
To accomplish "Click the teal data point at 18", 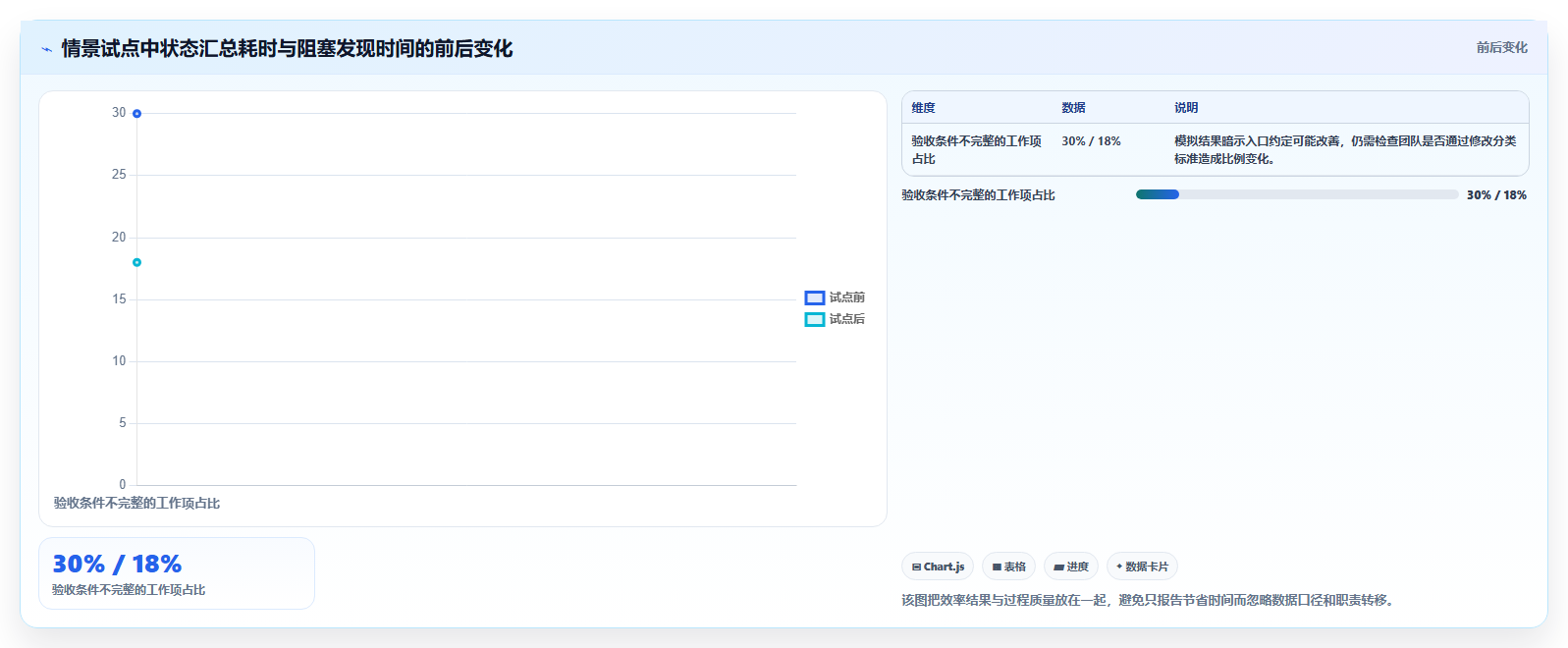I will click(x=136, y=262).
